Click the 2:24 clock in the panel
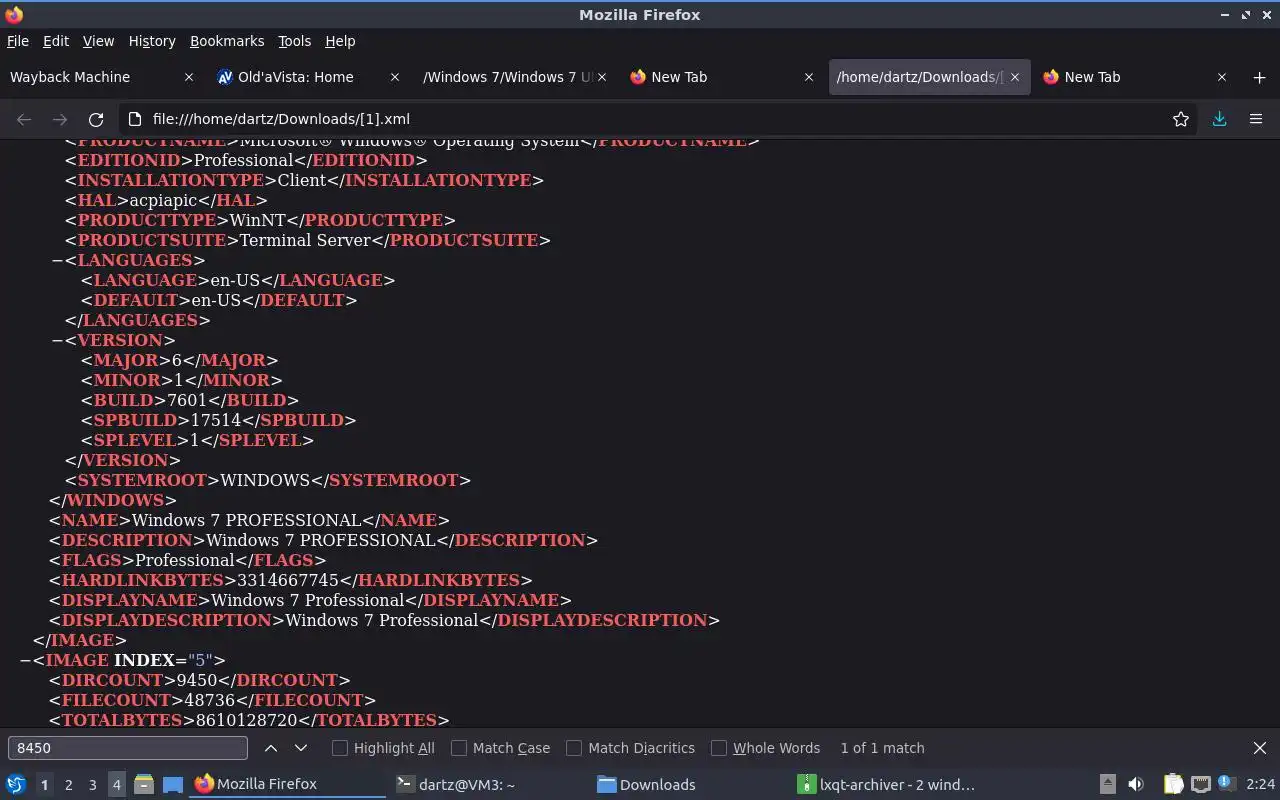The height and width of the screenshot is (800, 1280). point(1260,784)
